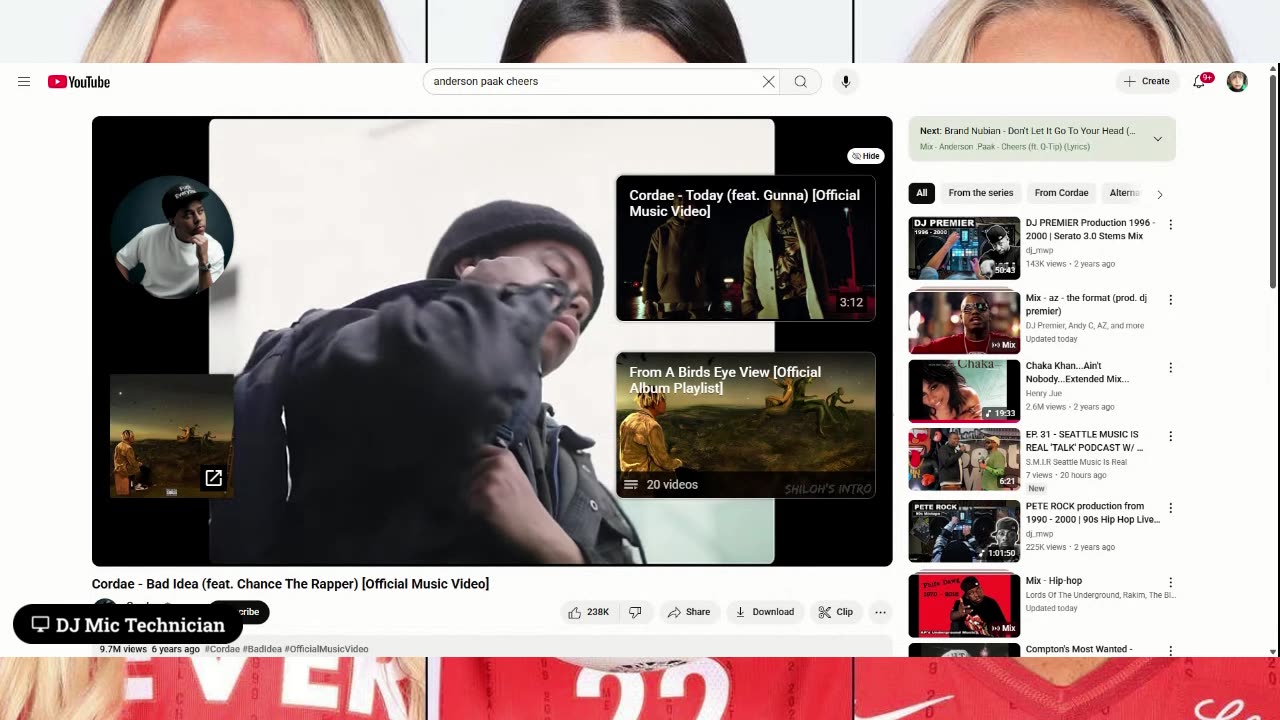Open From A Birds Eye View playlist card

coord(745,425)
